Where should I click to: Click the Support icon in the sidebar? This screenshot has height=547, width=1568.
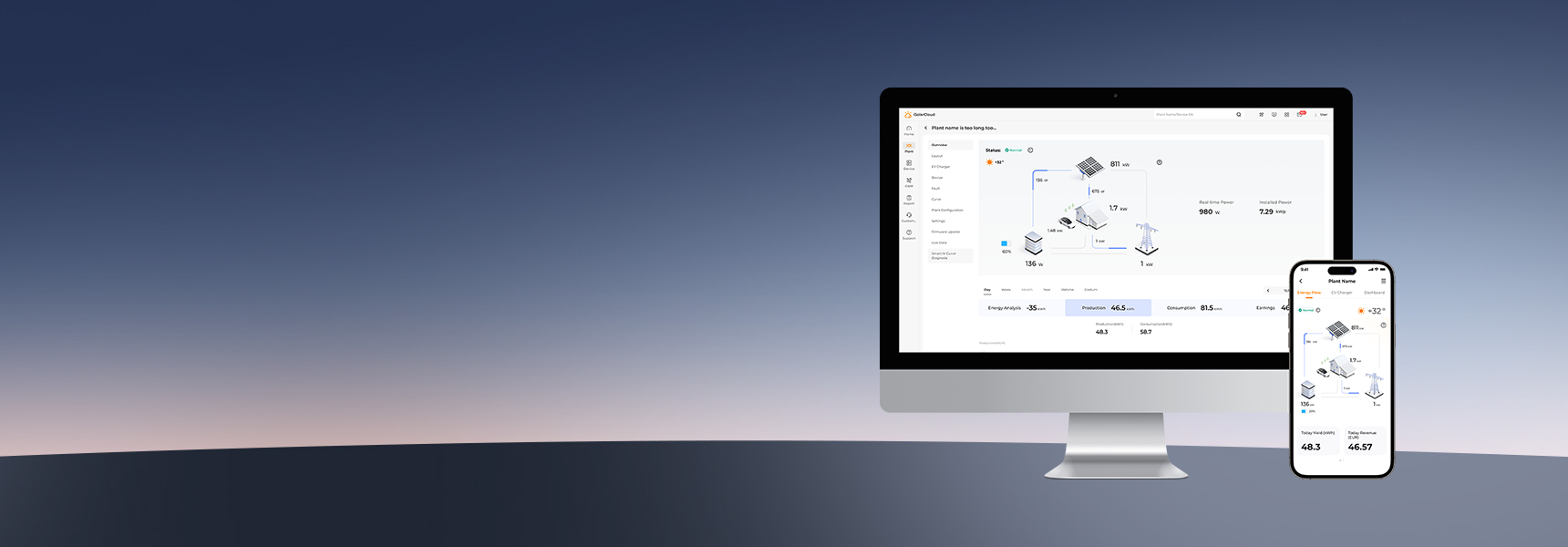click(908, 233)
